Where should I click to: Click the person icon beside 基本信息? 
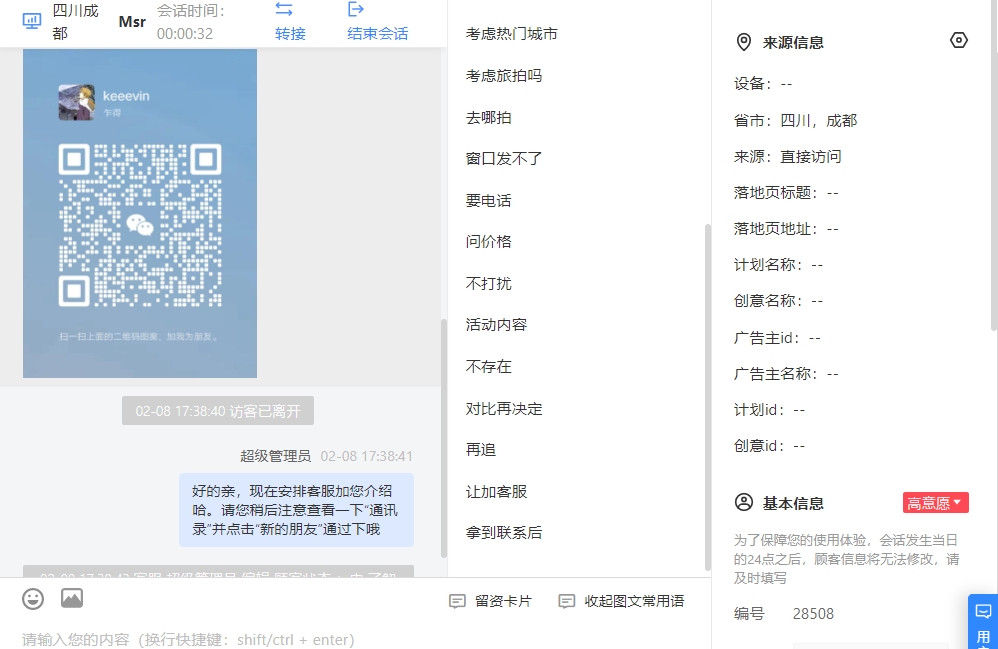point(743,503)
